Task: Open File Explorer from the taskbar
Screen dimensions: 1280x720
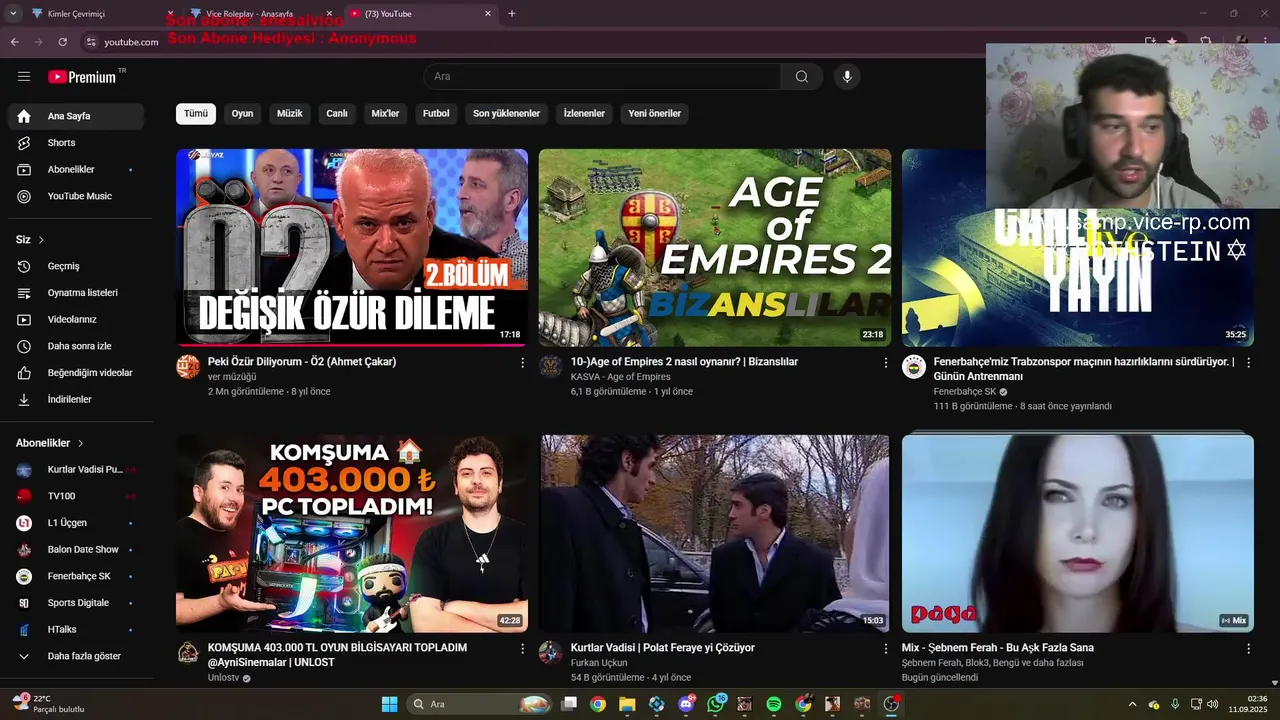Action: 627,704
